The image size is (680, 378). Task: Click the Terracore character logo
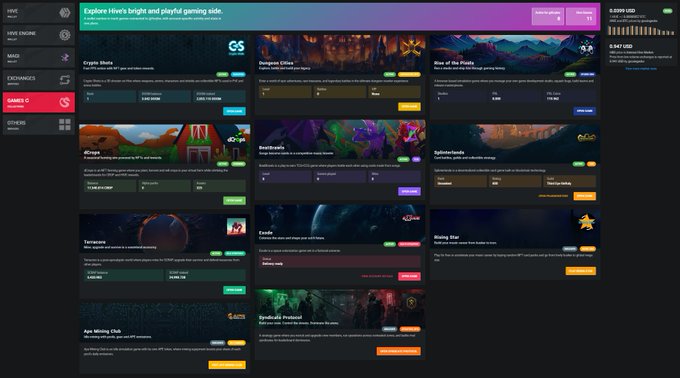coord(236,226)
